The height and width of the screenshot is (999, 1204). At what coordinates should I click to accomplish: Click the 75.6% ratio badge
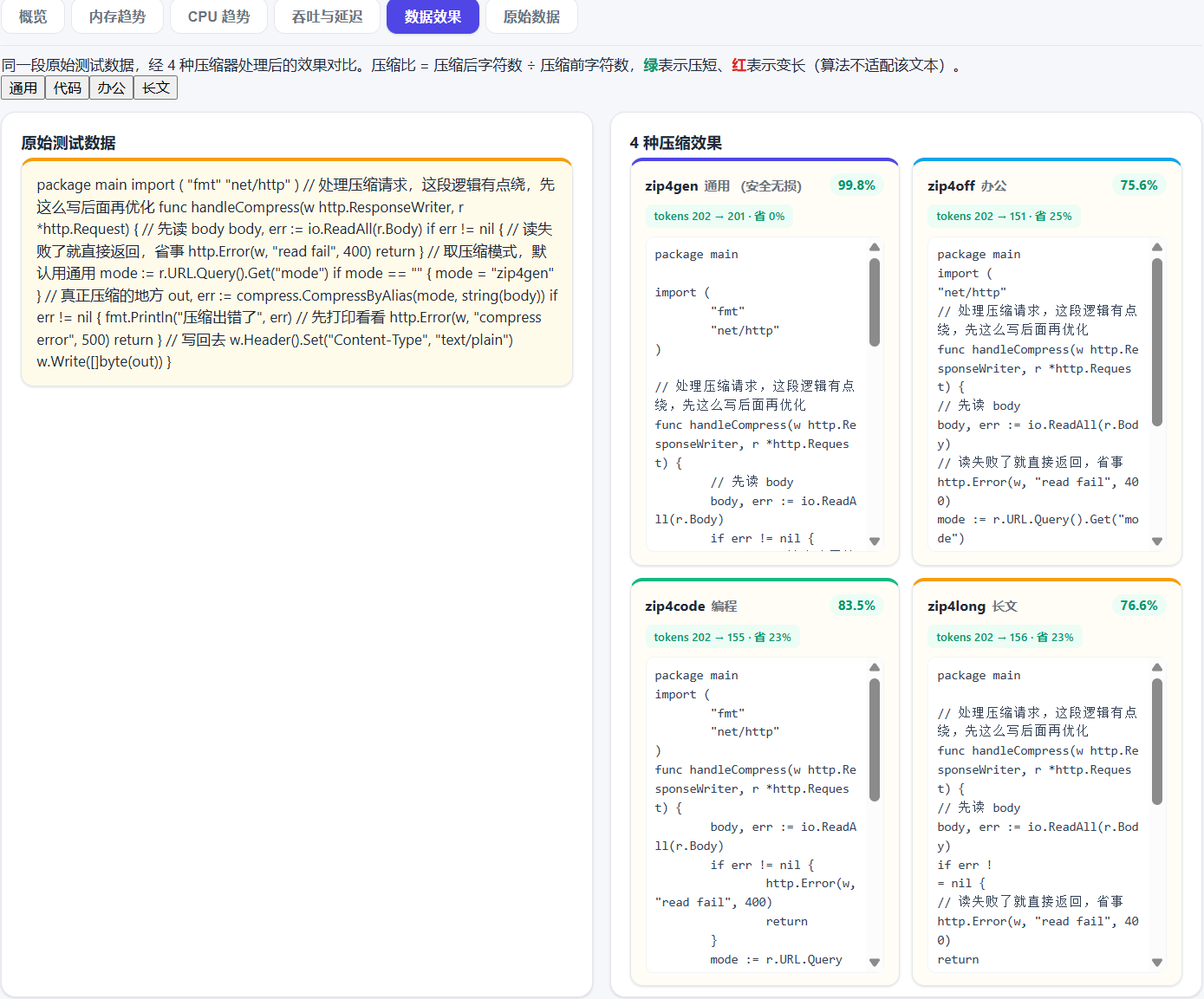tap(1139, 185)
